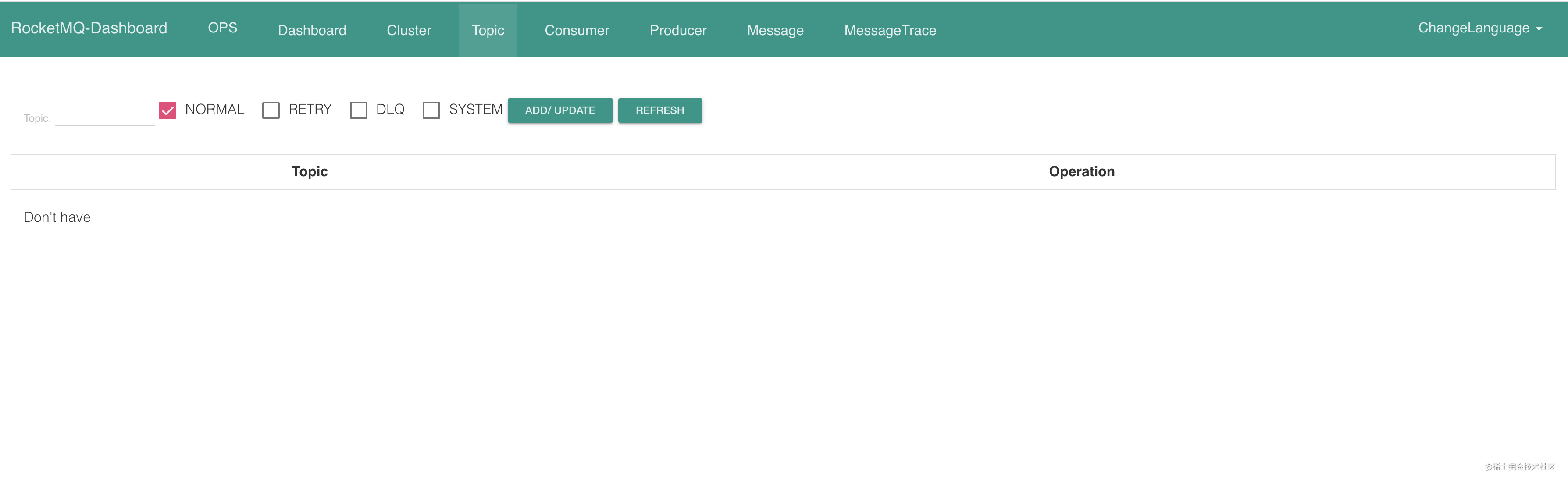
Task: Click the Operation column header
Action: (x=1082, y=172)
